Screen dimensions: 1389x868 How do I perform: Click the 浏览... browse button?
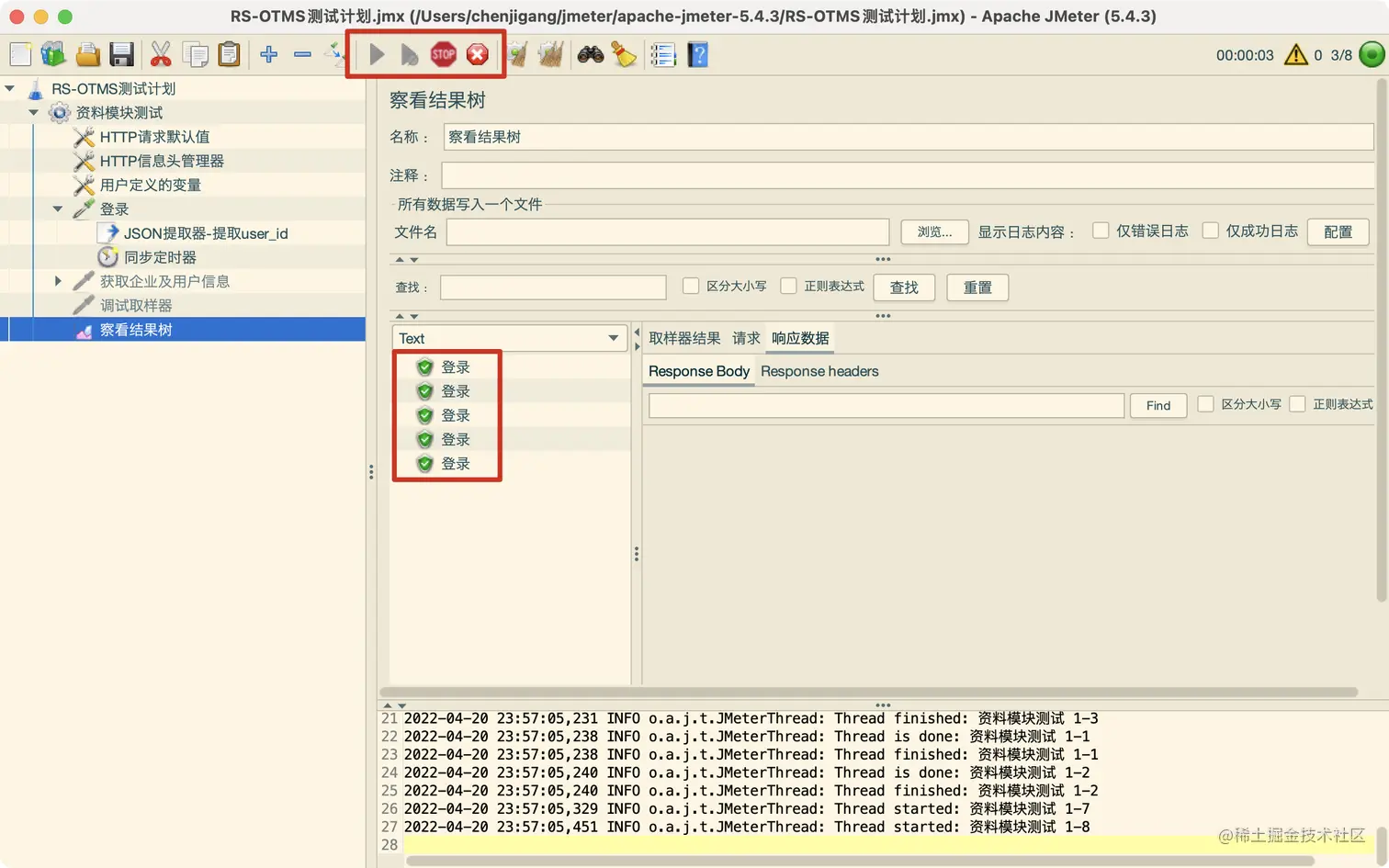[x=934, y=231]
